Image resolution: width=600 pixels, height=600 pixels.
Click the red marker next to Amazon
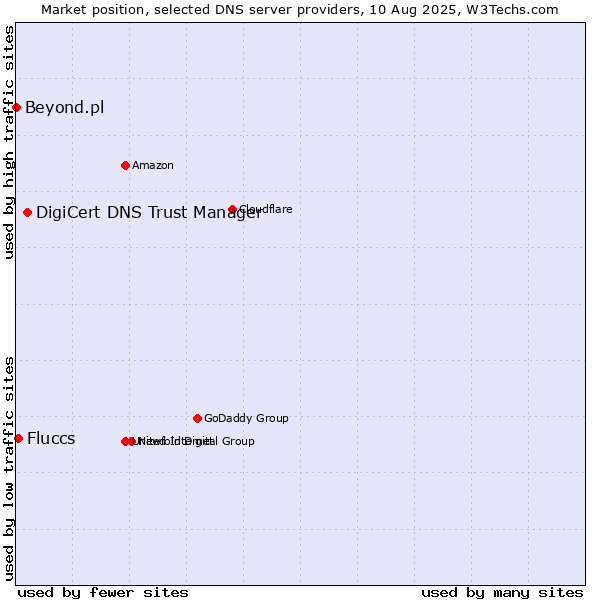coord(126,166)
